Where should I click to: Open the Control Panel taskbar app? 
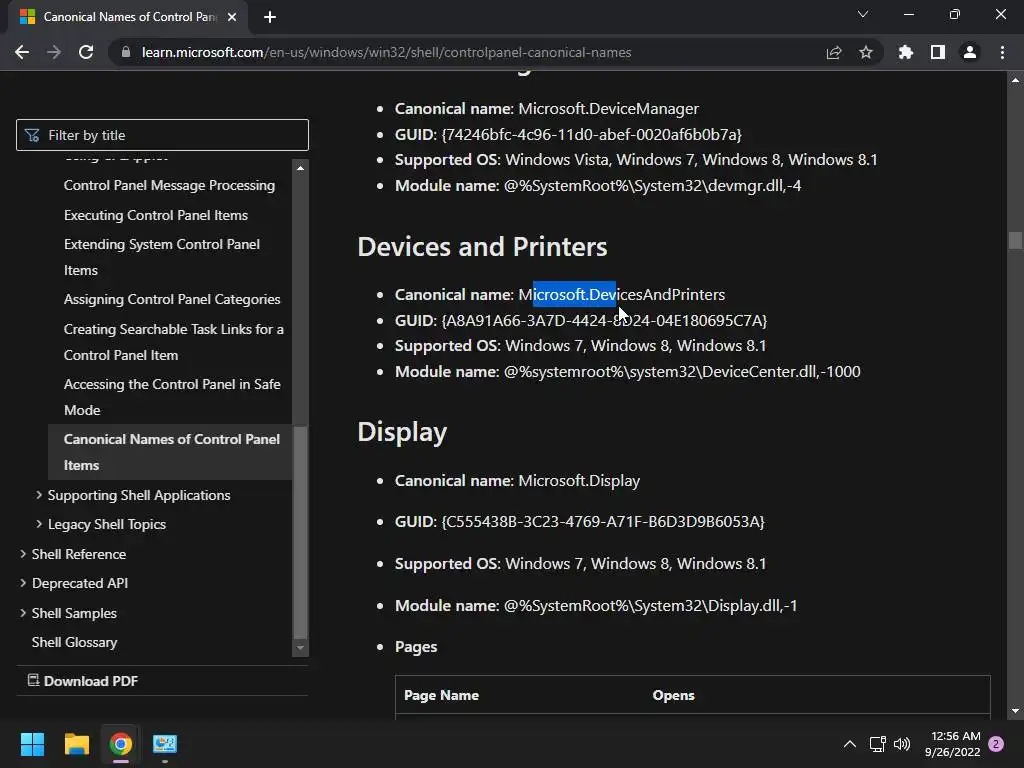click(x=165, y=744)
